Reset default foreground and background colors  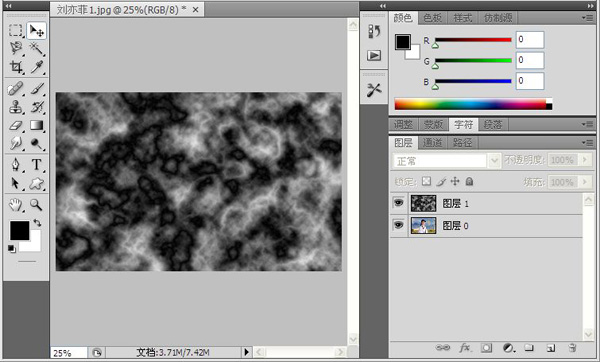click(11, 249)
